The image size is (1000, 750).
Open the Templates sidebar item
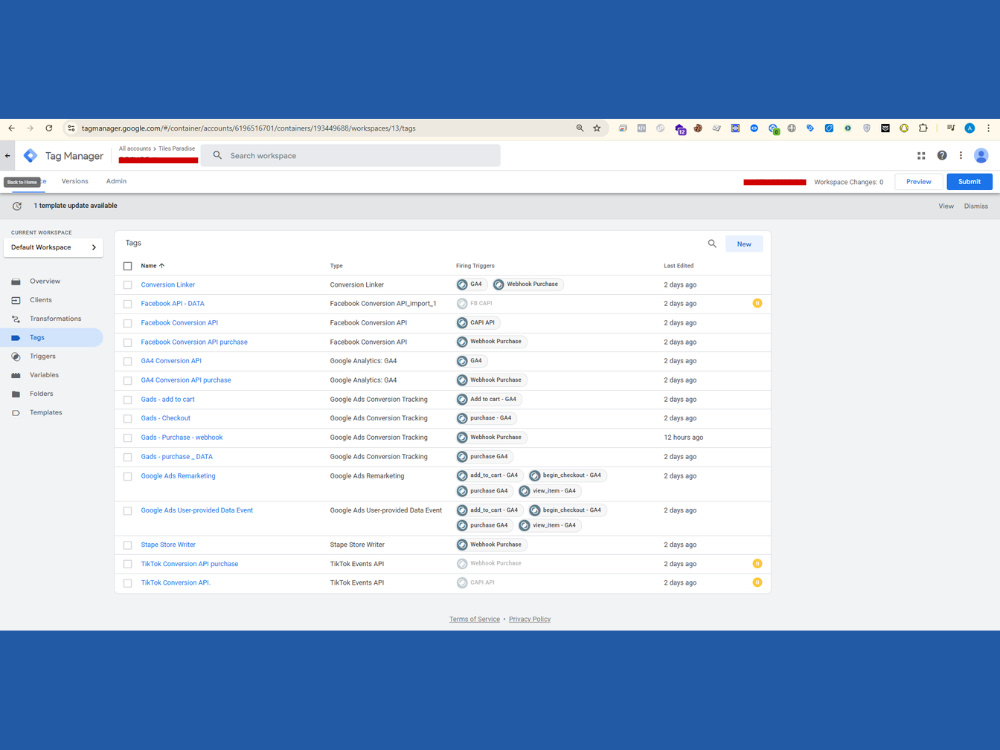pos(45,413)
